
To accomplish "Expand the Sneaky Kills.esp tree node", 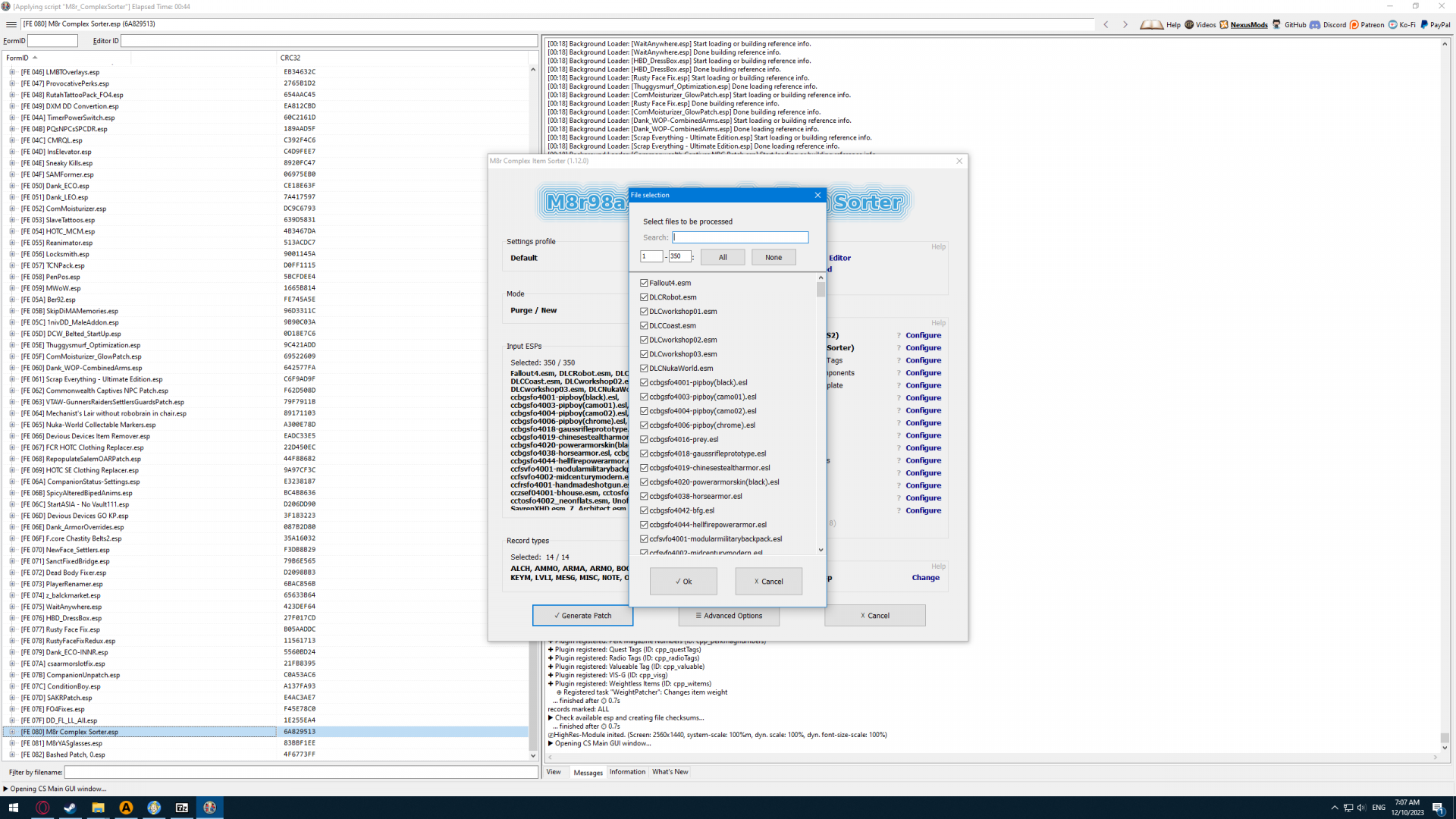I will (x=12, y=163).
